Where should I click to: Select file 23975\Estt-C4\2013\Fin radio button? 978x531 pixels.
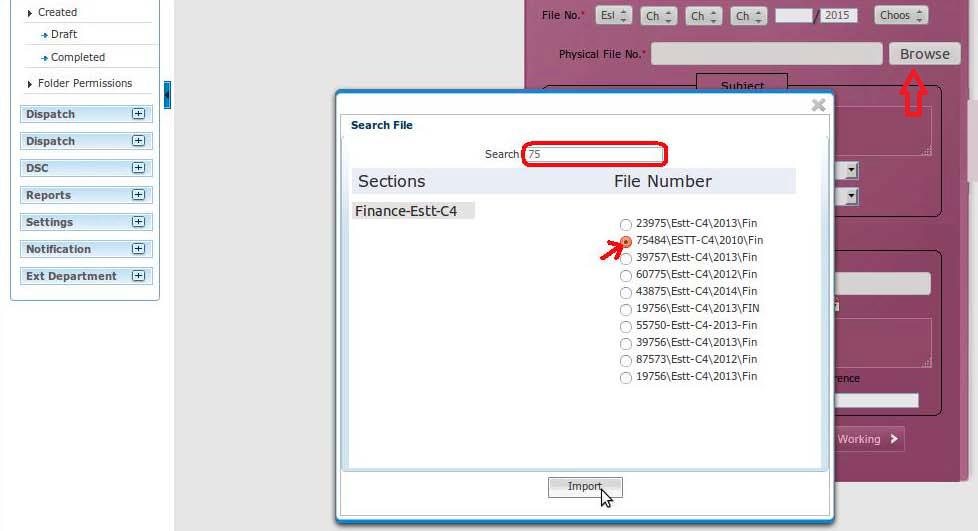click(x=626, y=224)
